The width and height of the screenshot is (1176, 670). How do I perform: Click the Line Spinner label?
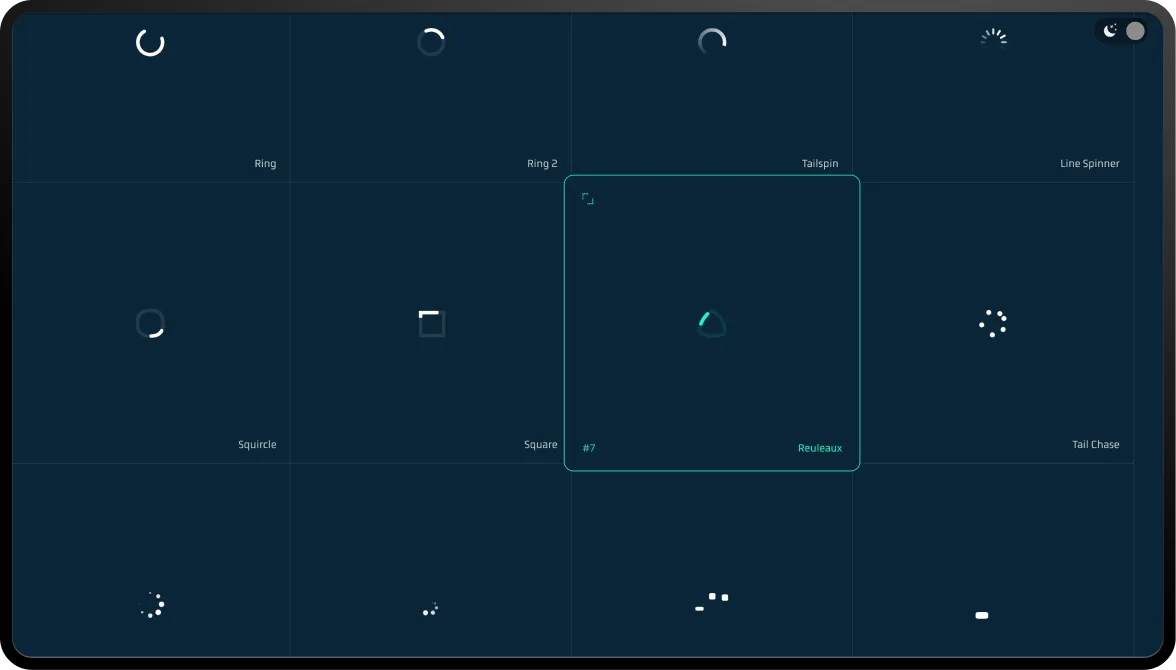[1090, 164]
